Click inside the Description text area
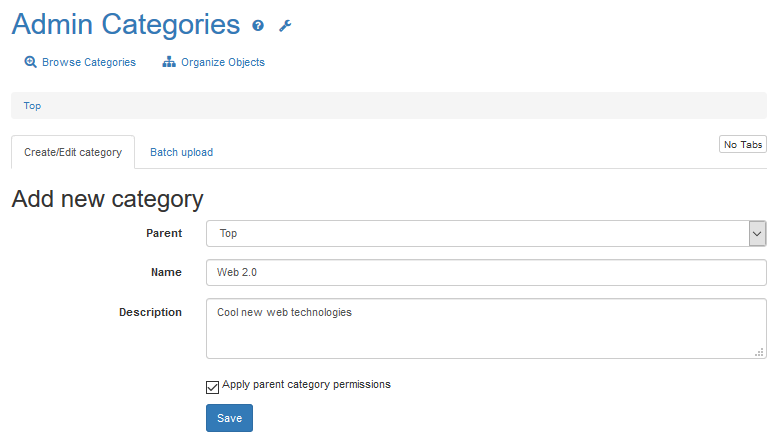The height and width of the screenshot is (437, 780). click(486, 328)
